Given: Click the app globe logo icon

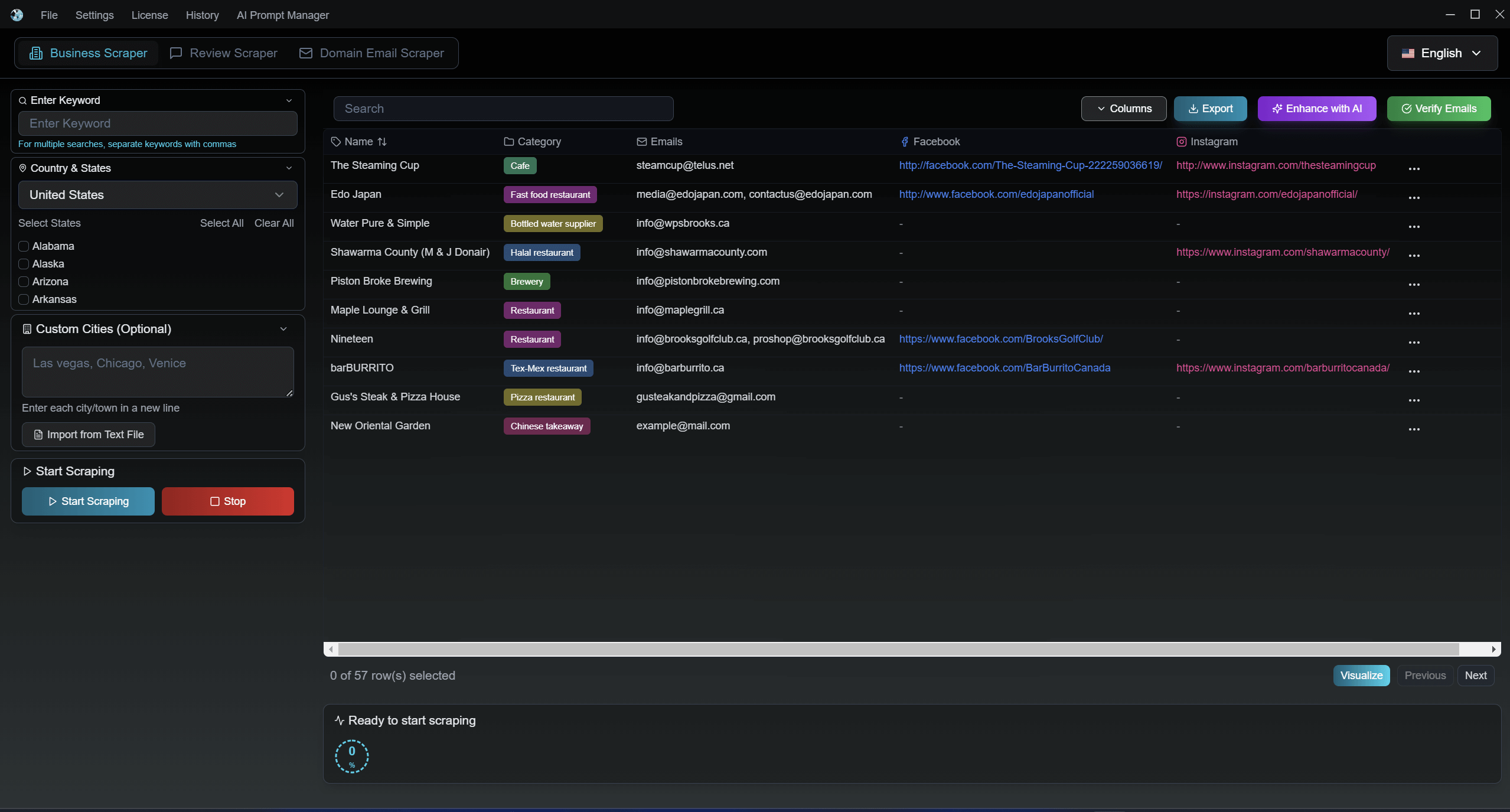Looking at the screenshot, I should pyautogui.click(x=17, y=15).
